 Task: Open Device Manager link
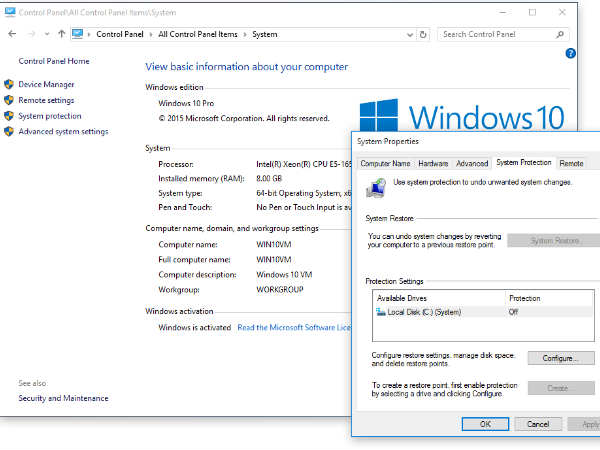[46, 84]
